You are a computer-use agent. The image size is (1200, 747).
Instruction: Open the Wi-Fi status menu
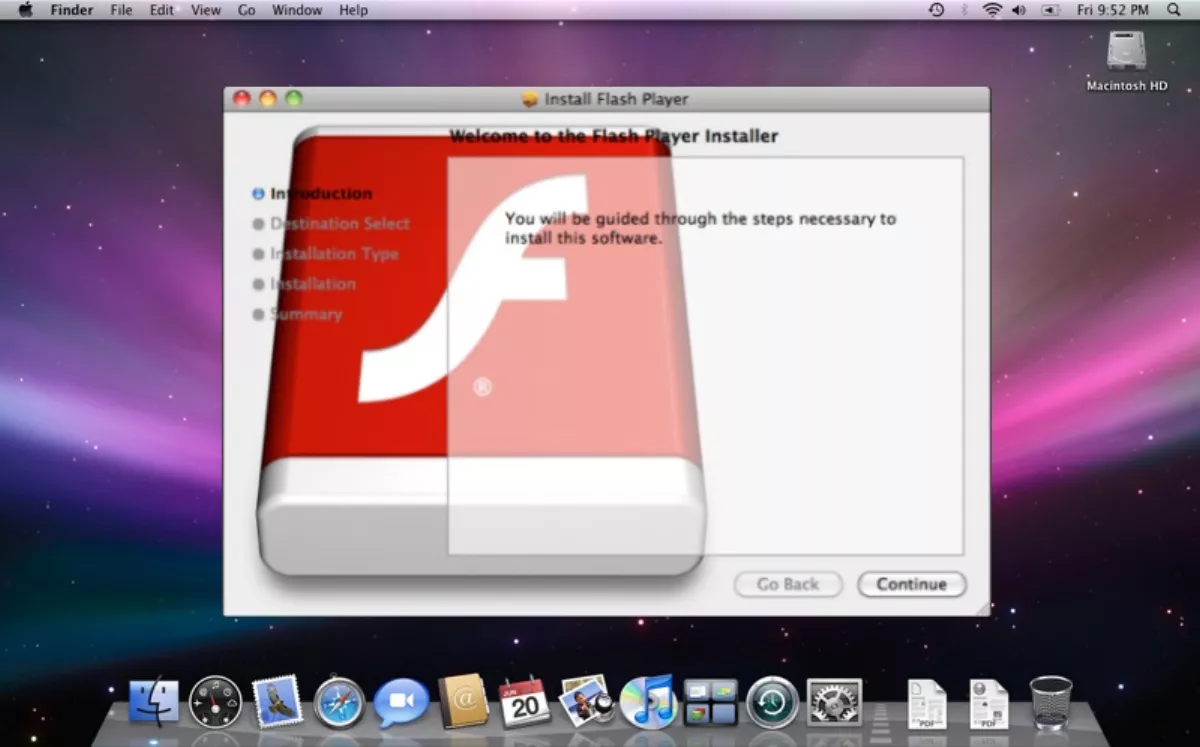tap(992, 10)
